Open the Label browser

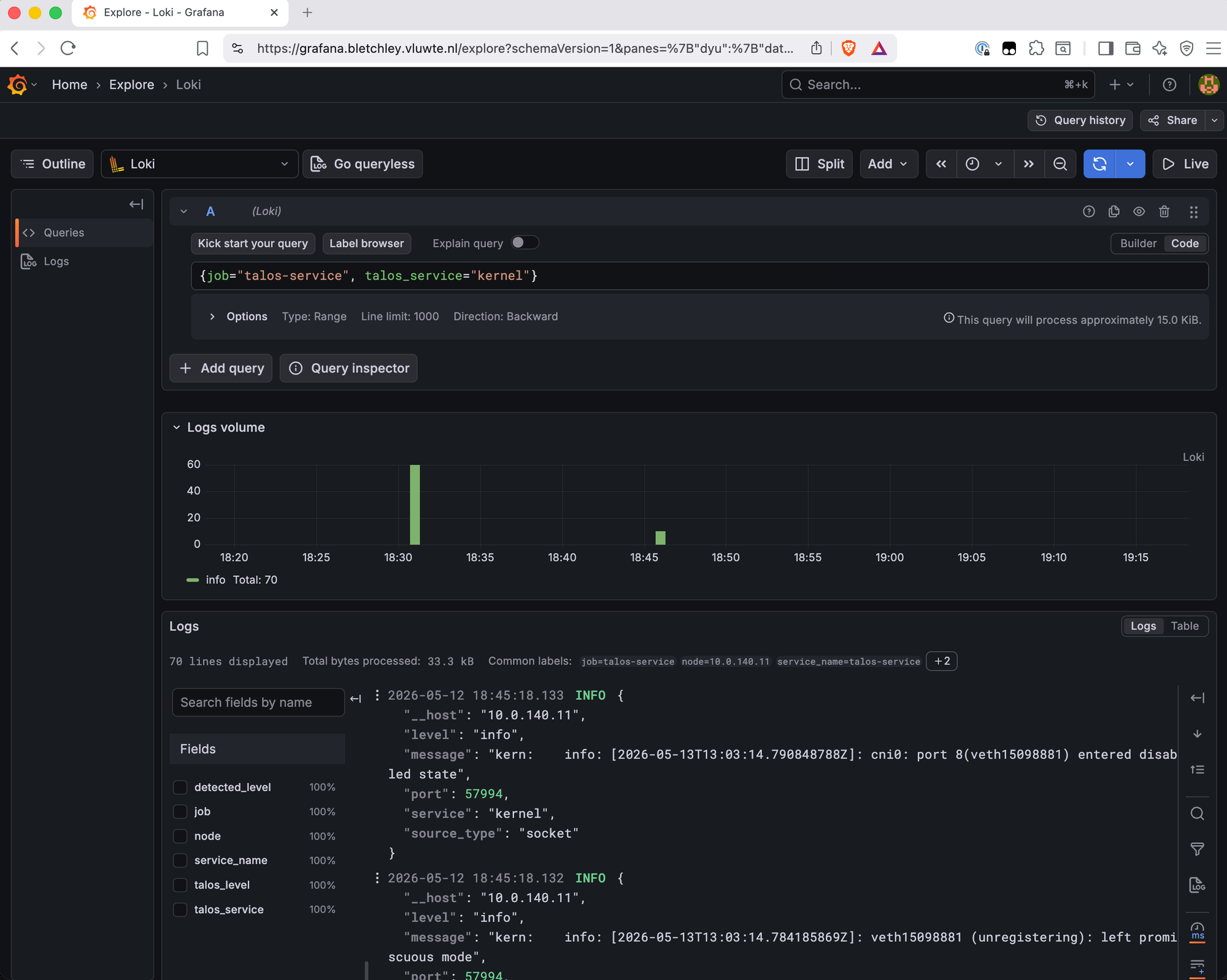coord(367,243)
